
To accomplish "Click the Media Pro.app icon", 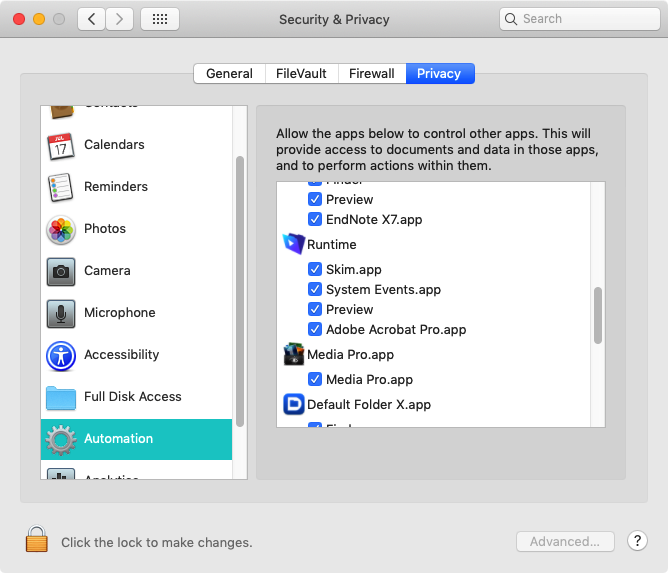I will click(294, 354).
